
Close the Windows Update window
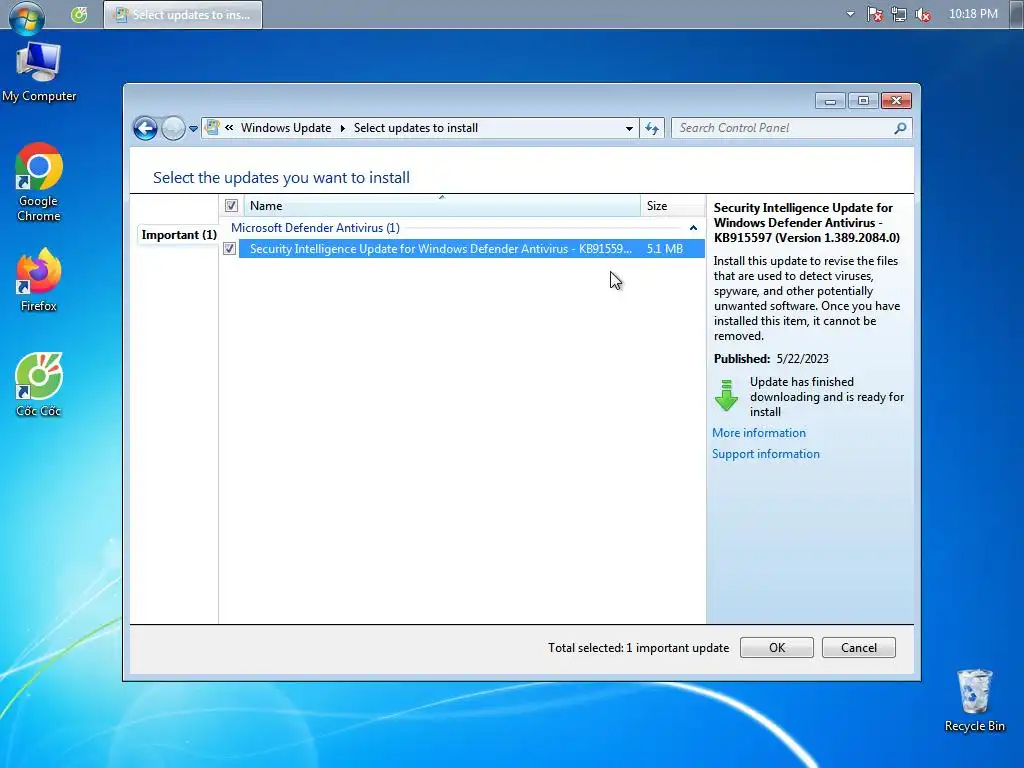click(x=896, y=101)
